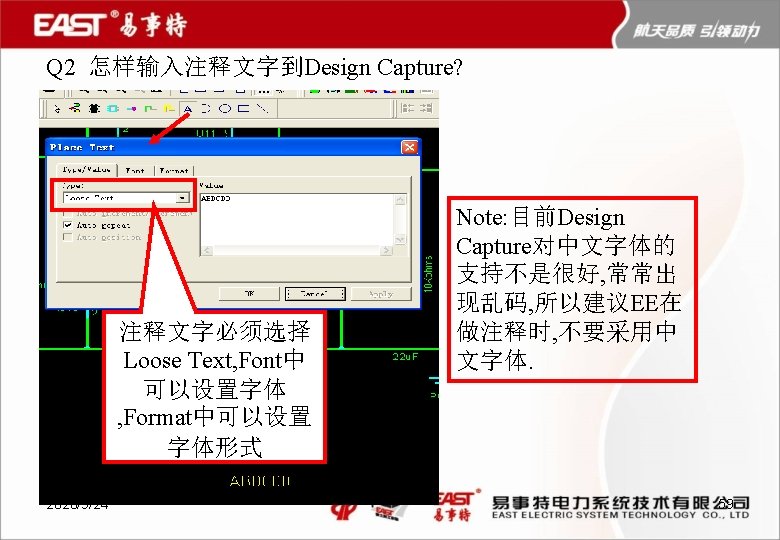
Task: Pick the rectangle drawing tool
Action: pos(243,108)
